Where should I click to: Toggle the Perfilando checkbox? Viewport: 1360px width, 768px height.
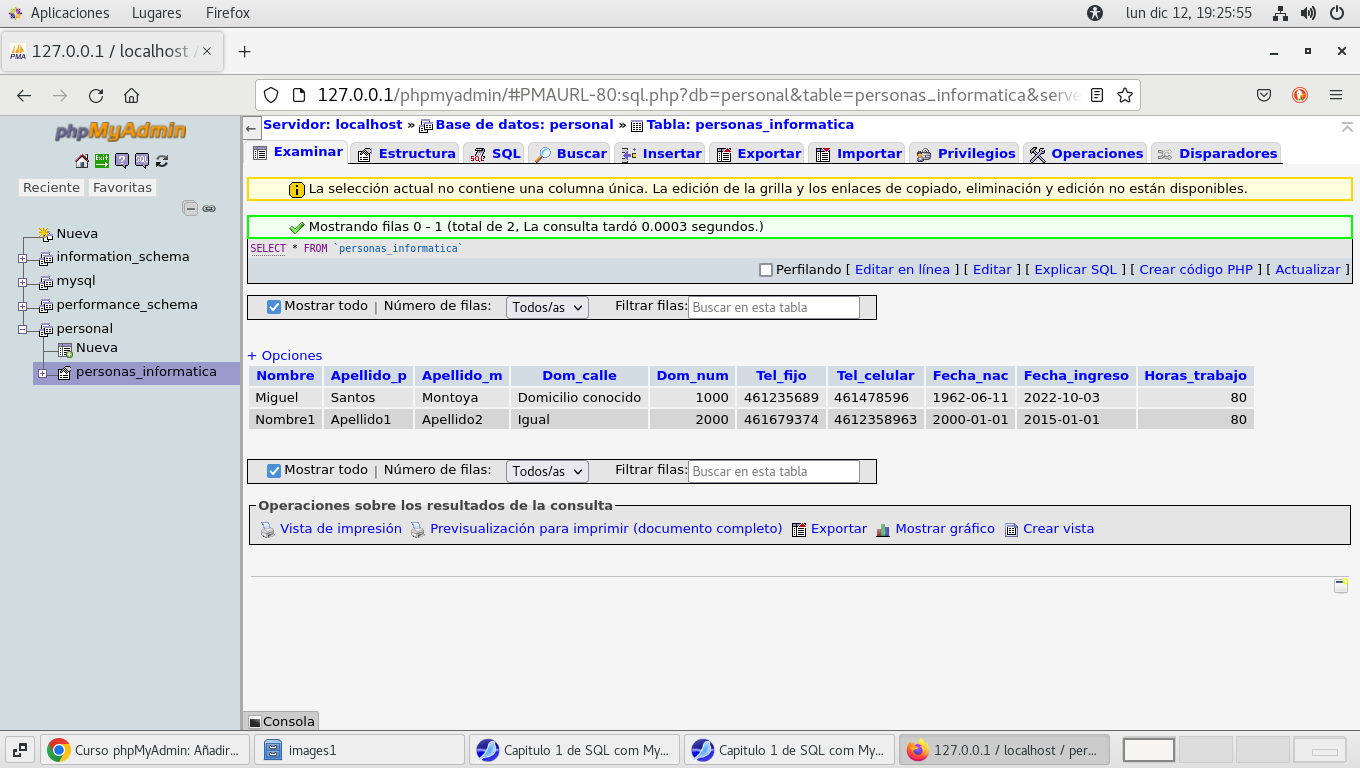(x=766, y=270)
